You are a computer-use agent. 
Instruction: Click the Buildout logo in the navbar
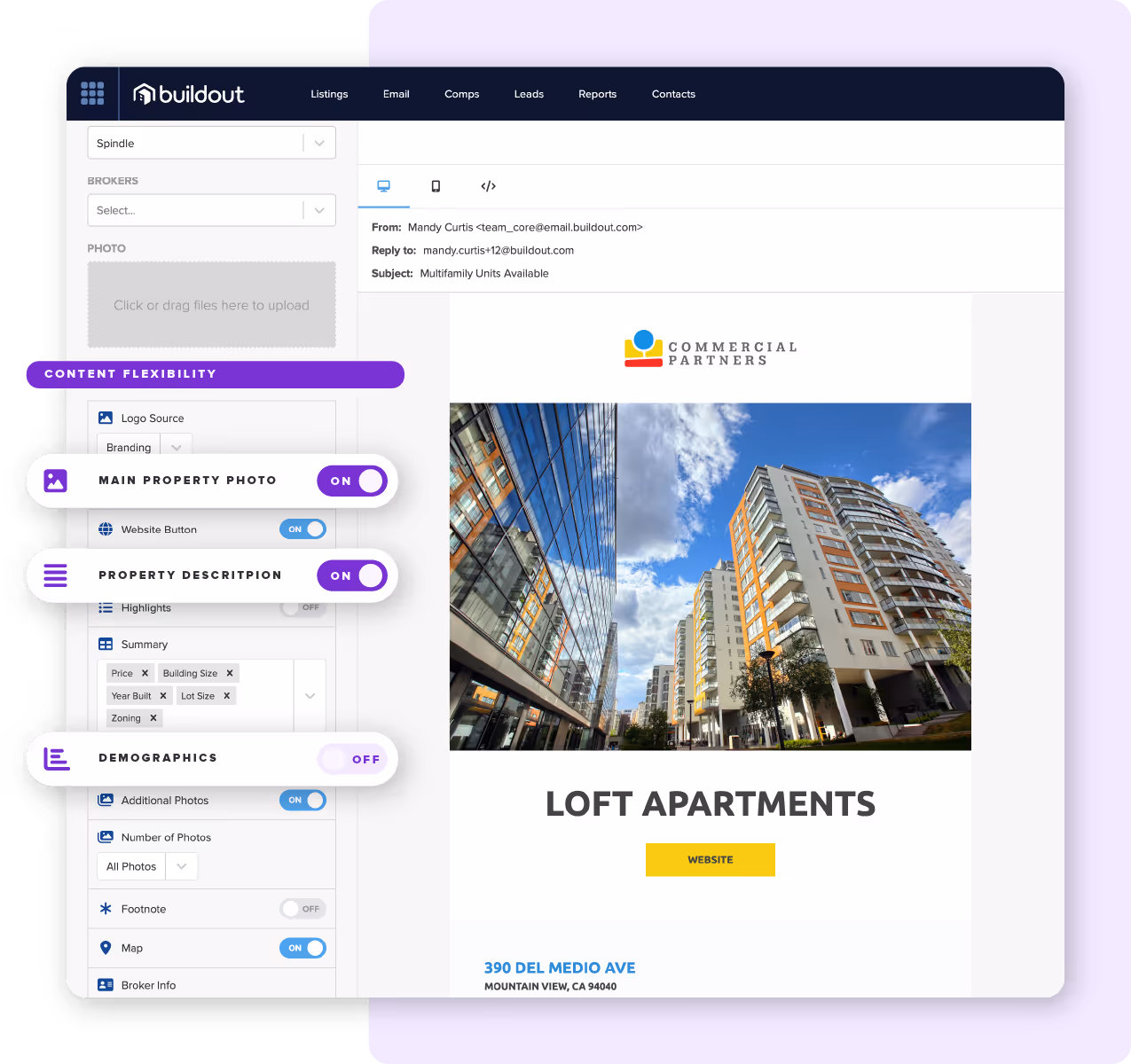(x=189, y=93)
